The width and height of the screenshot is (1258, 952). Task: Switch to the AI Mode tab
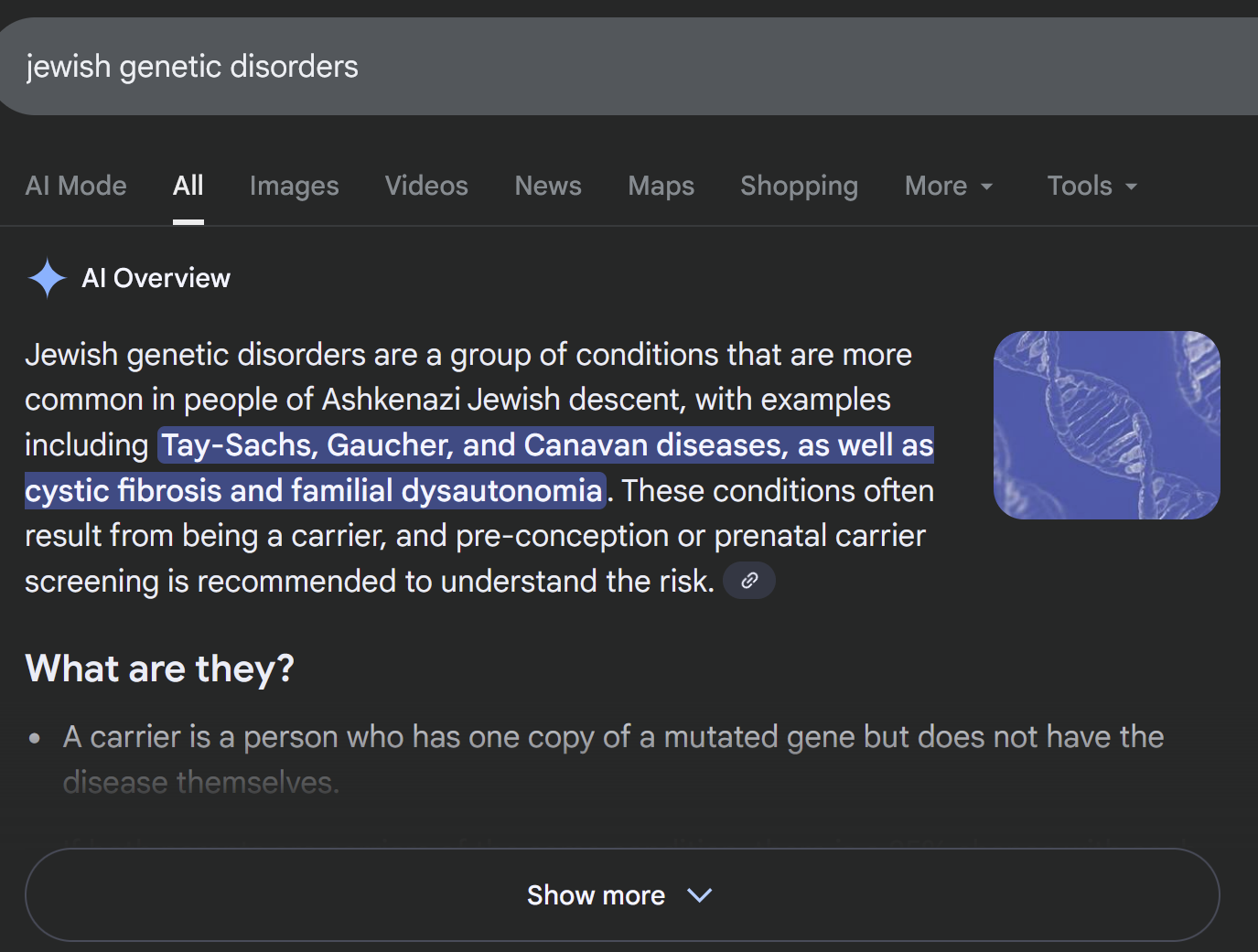point(76,186)
